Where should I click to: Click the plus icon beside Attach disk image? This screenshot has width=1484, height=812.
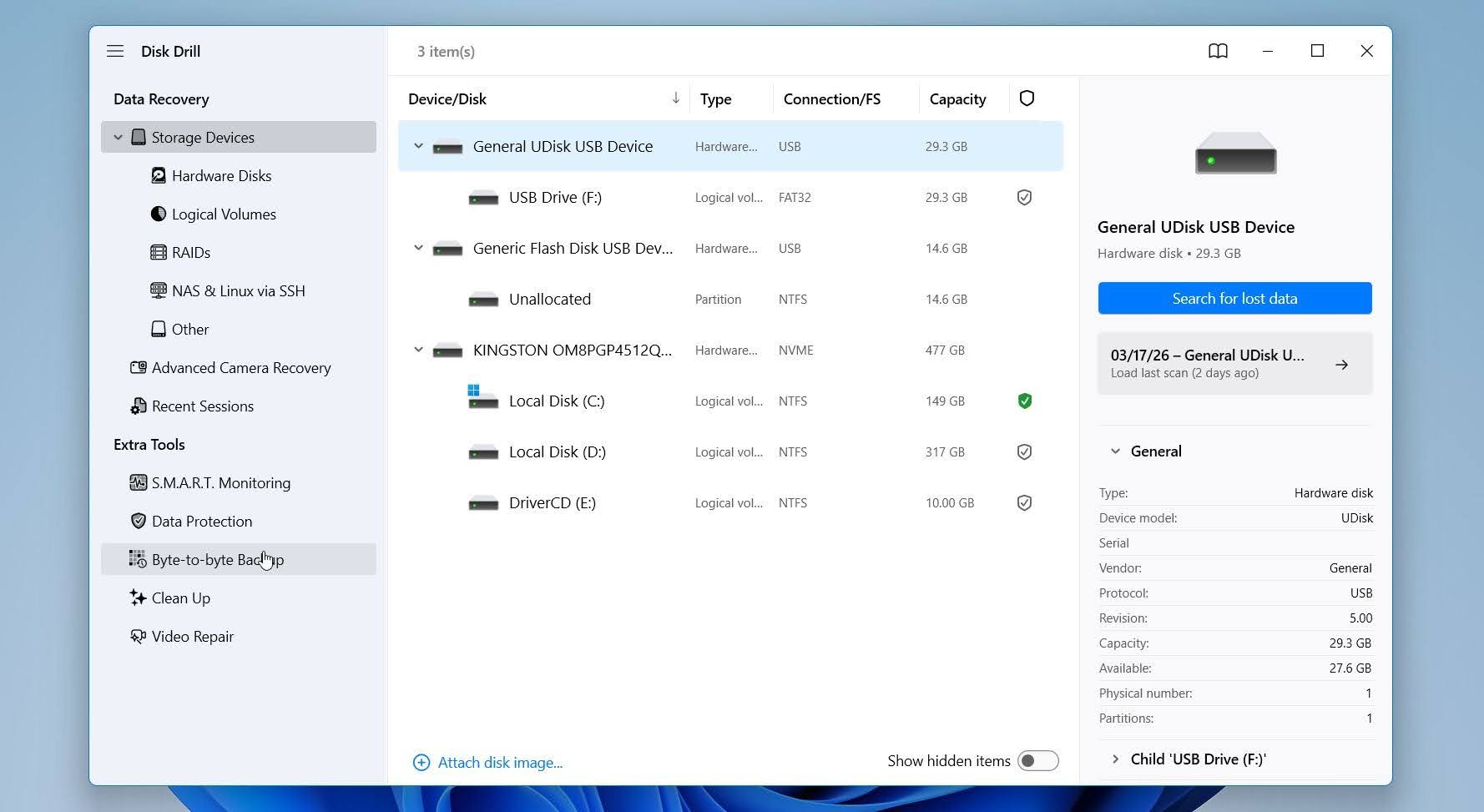[421, 763]
